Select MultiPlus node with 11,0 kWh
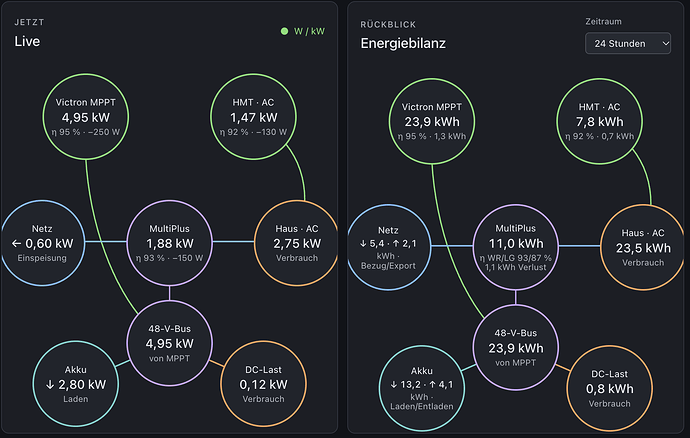This screenshot has height=438, width=690. click(x=516, y=247)
